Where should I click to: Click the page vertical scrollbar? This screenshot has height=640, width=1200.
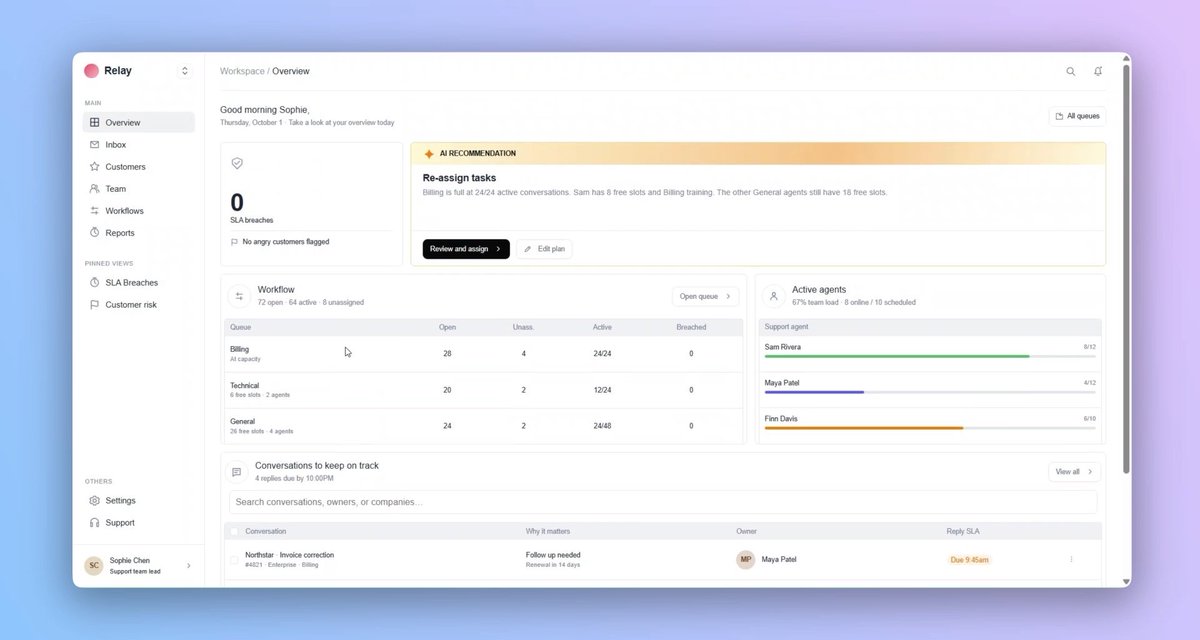[x=1127, y=270]
